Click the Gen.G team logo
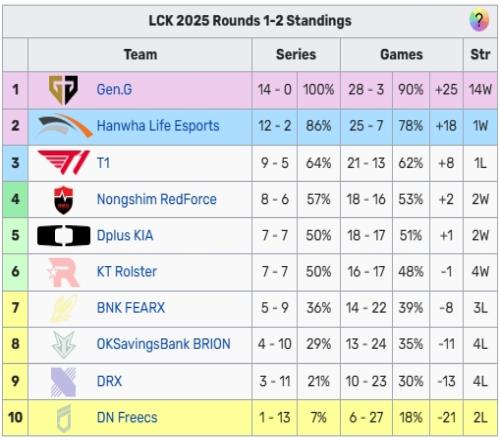 click(63, 90)
